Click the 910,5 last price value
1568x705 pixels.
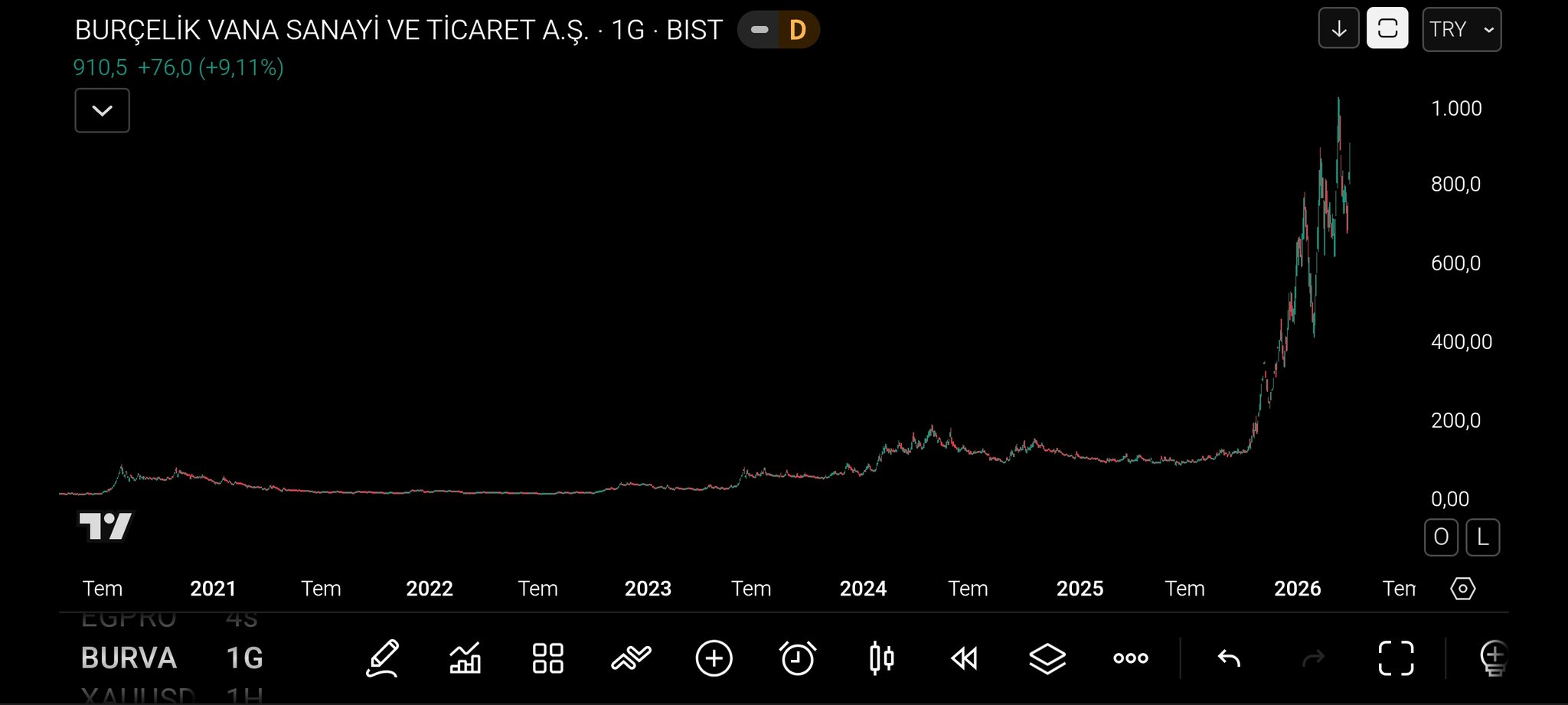click(100, 68)
